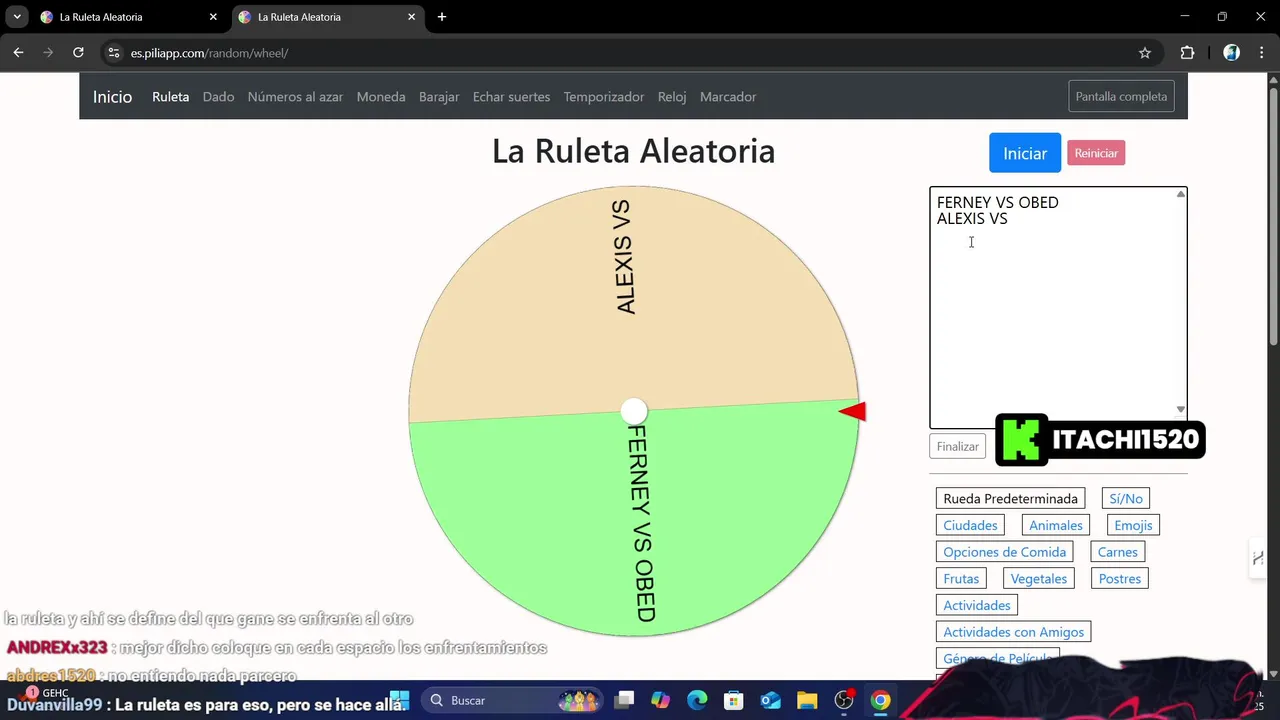This screenshot has height=720, width=1280.
Task: Click the address bar URL
Action: pos(209,53)
